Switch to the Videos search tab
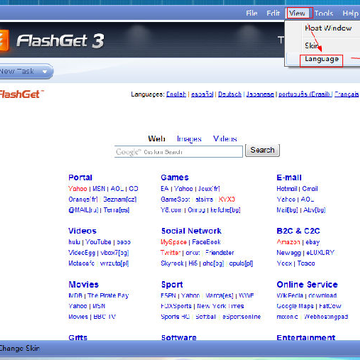360x360 pixels. point(225,139)
